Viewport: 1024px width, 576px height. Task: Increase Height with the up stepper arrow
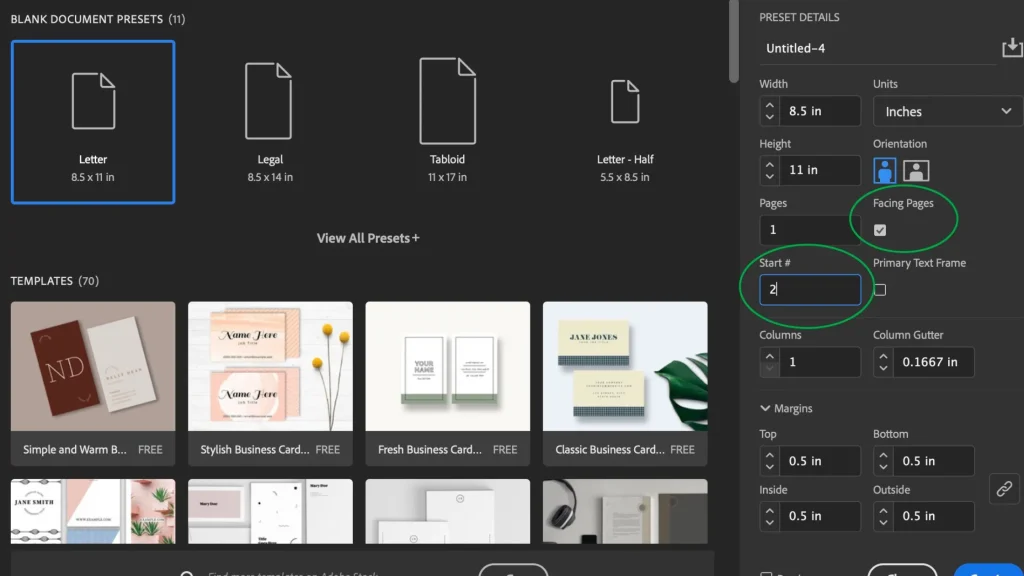click(769, 164)
